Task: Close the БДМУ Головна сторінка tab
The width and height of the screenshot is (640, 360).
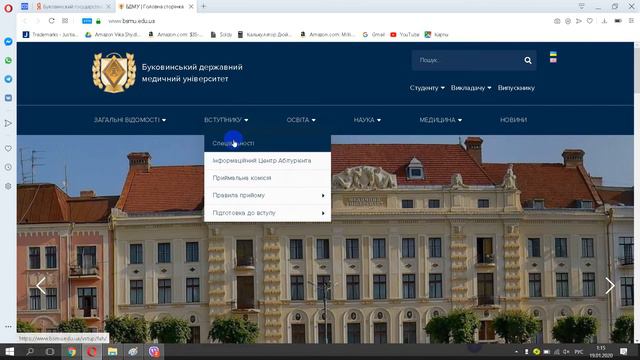Action: [191, 7]
